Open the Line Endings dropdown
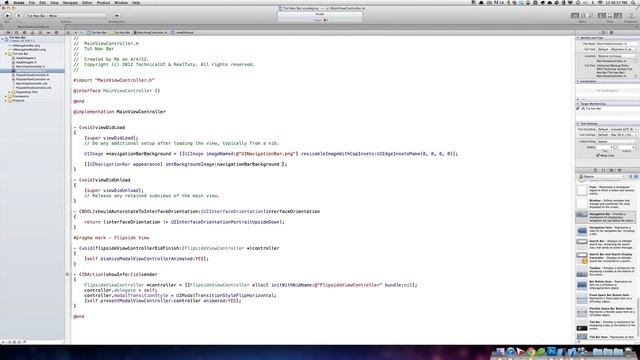Screen dimensions: 640x360 (617, 135)
